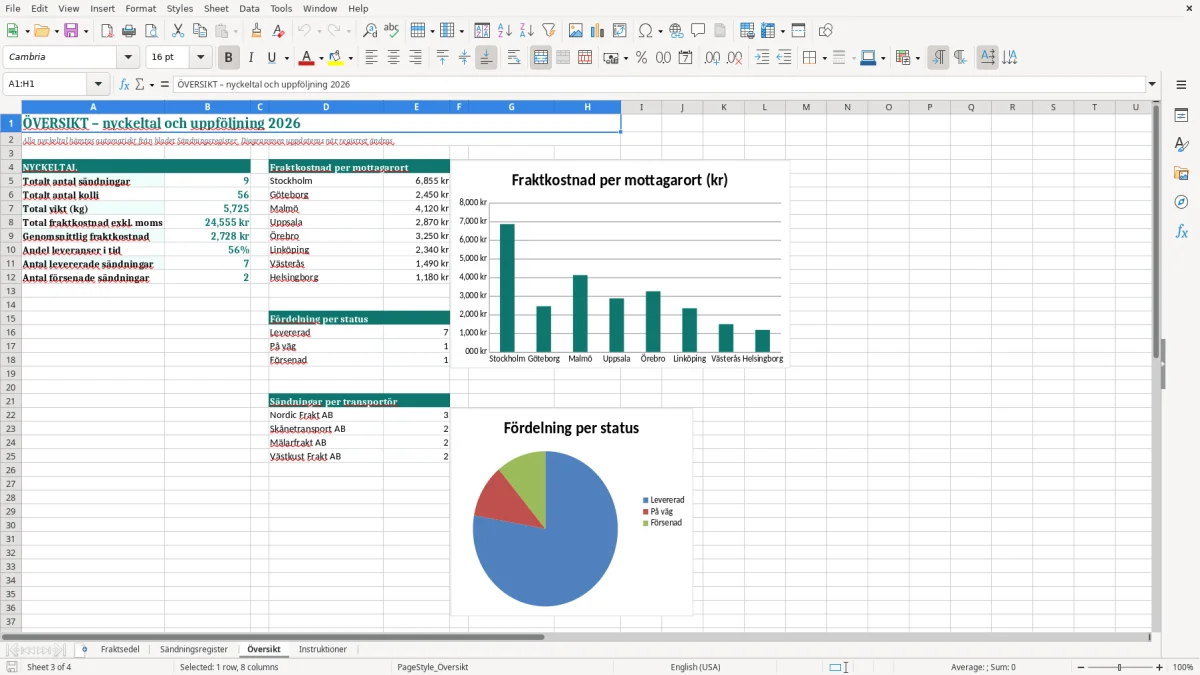The image size is (1200, 675).
Task: Select the Clone Formatting paintbrush
Action: (256, 31)
